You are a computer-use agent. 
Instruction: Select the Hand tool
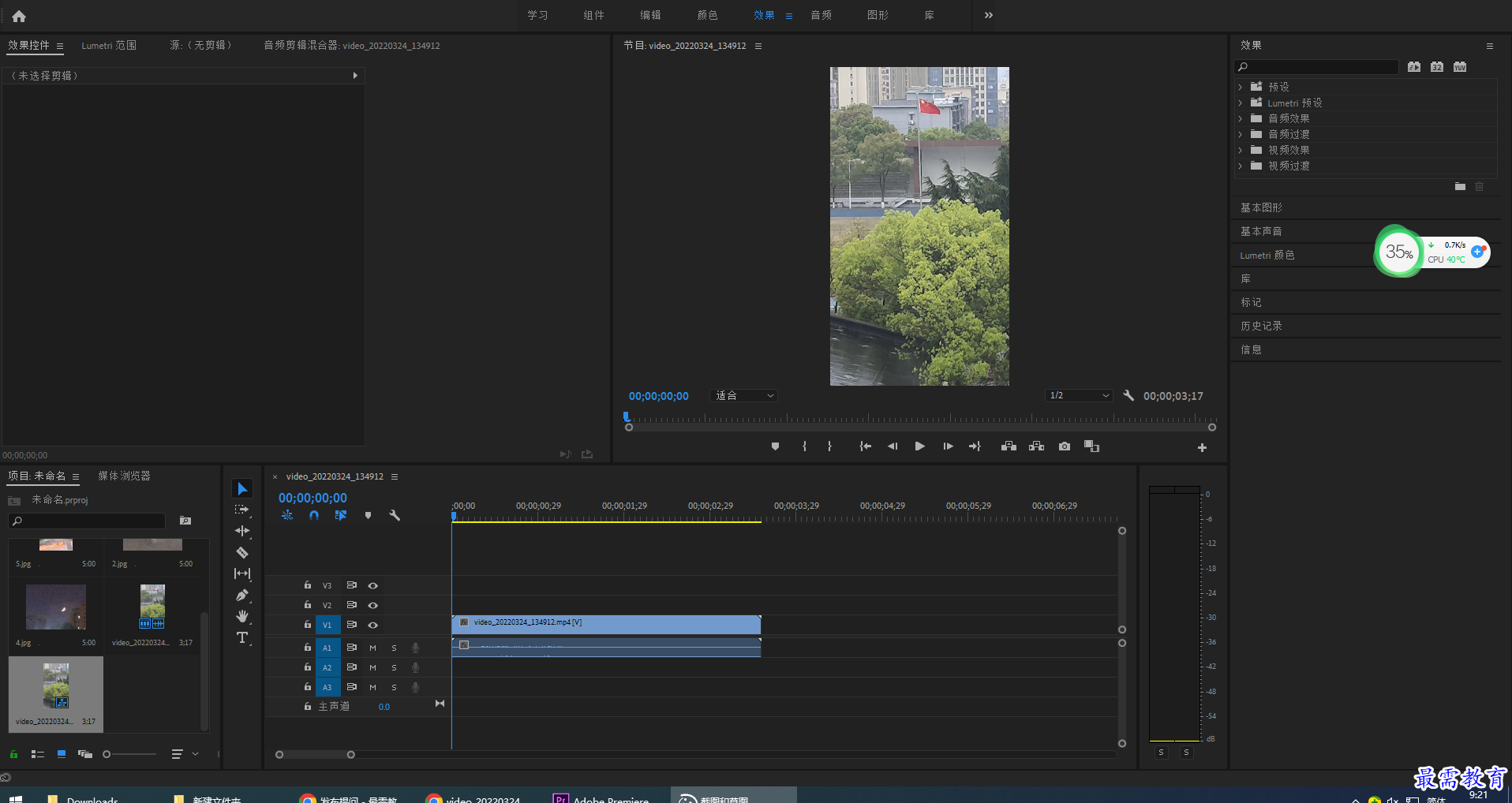pyautogui.click(x=242, y=616)
